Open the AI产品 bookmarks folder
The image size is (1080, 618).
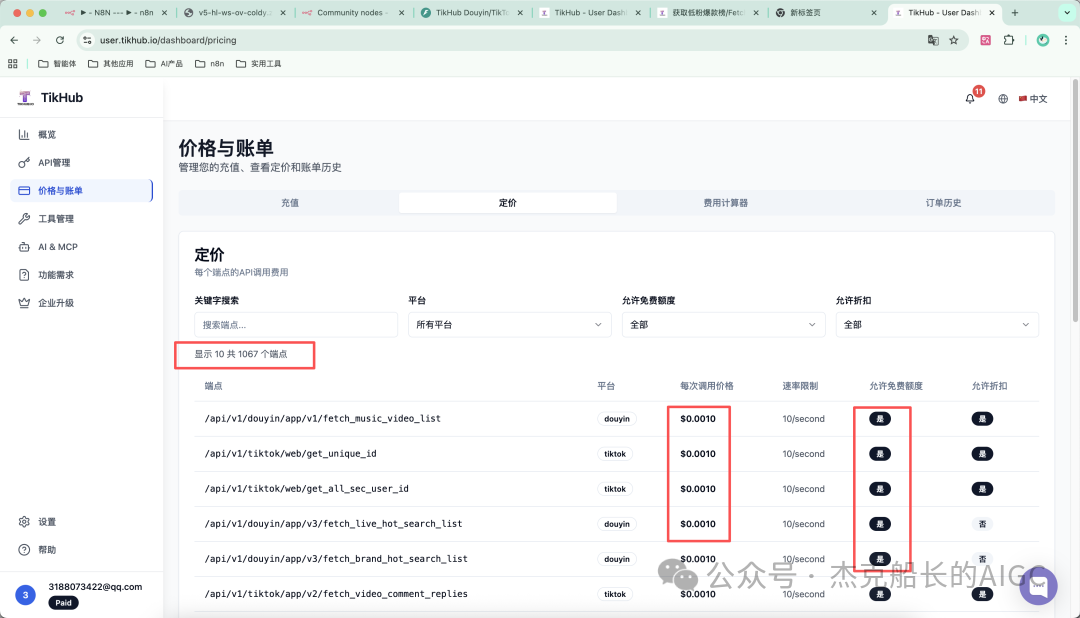[164, 63]
